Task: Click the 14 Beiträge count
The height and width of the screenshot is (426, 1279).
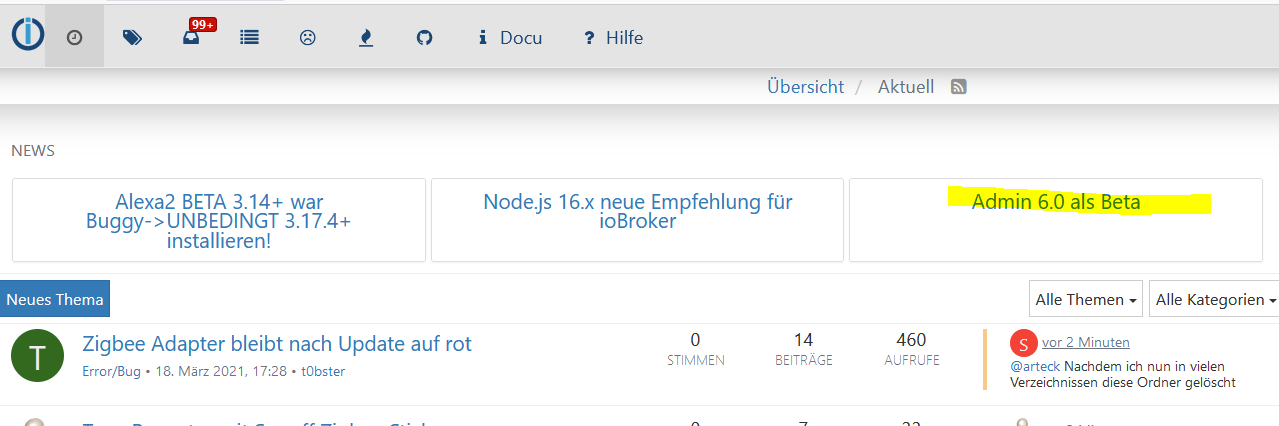Action: [x=804, y=340]
